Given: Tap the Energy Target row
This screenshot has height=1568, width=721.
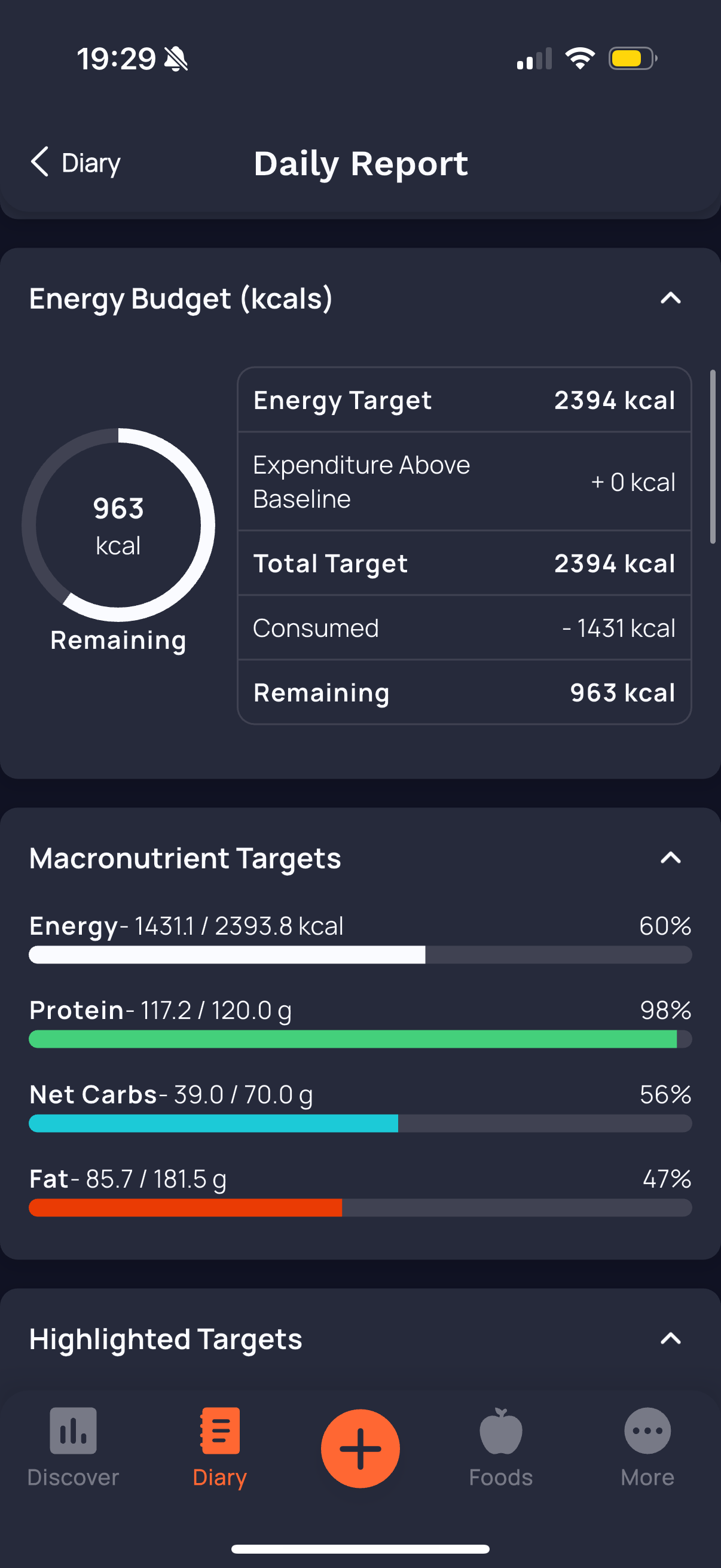Looking at the screenshot, I should click(x=464, y=400).
